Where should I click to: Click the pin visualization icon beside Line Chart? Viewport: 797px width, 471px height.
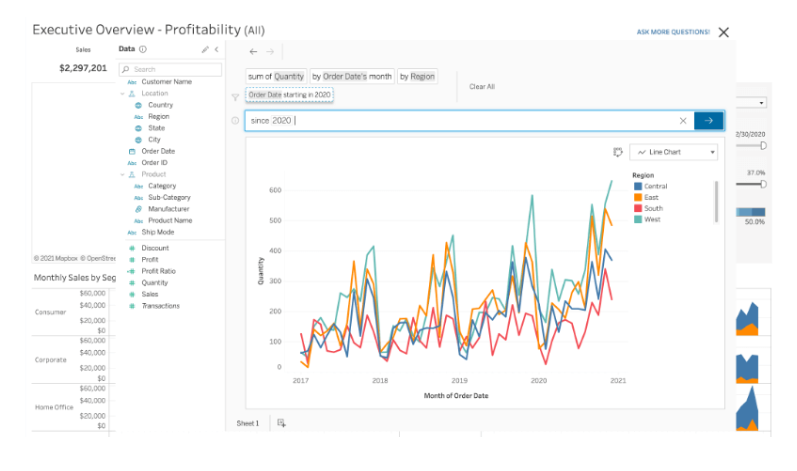coord(617,152)
